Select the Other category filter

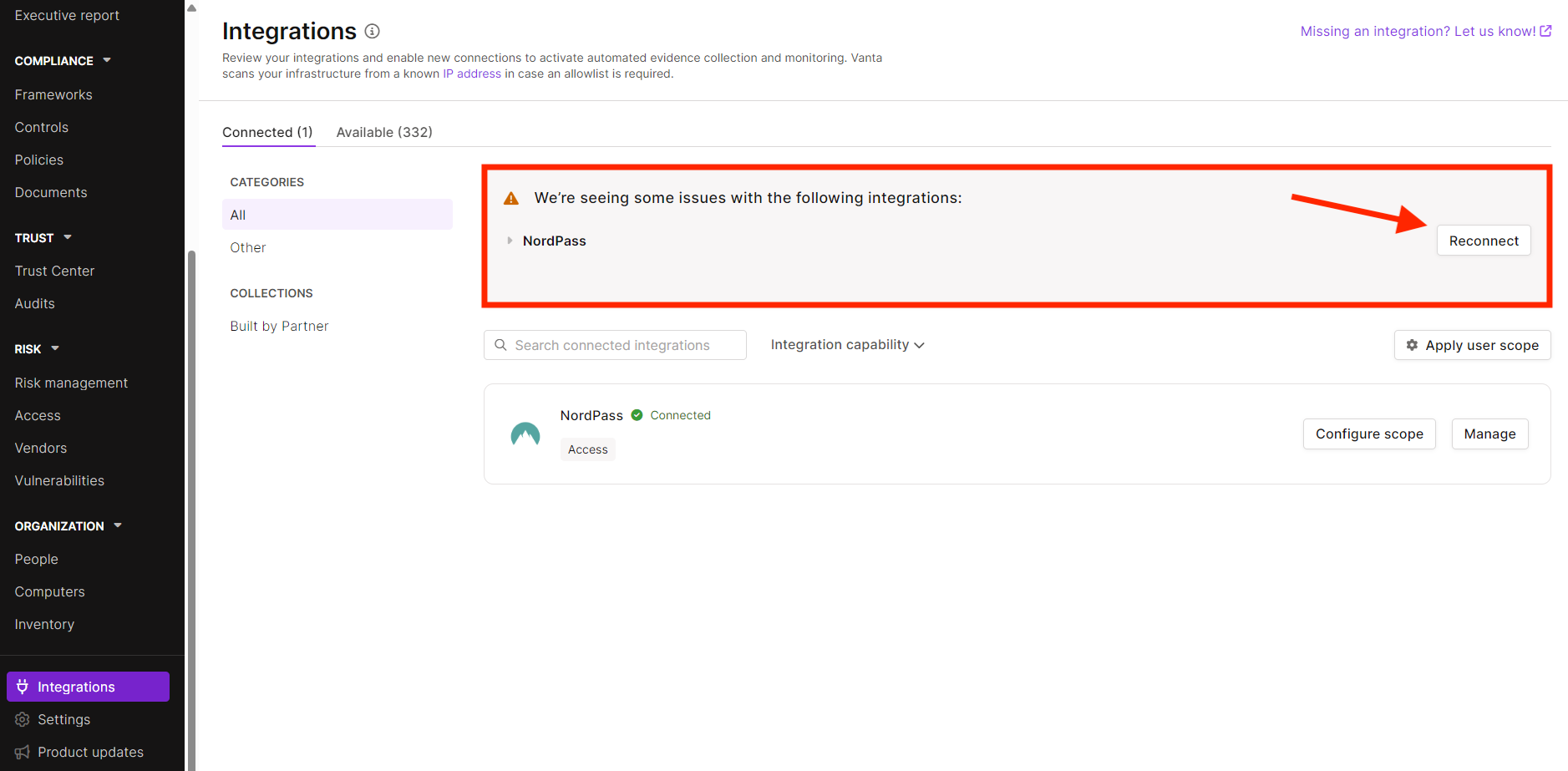click(x=248, y=247)
